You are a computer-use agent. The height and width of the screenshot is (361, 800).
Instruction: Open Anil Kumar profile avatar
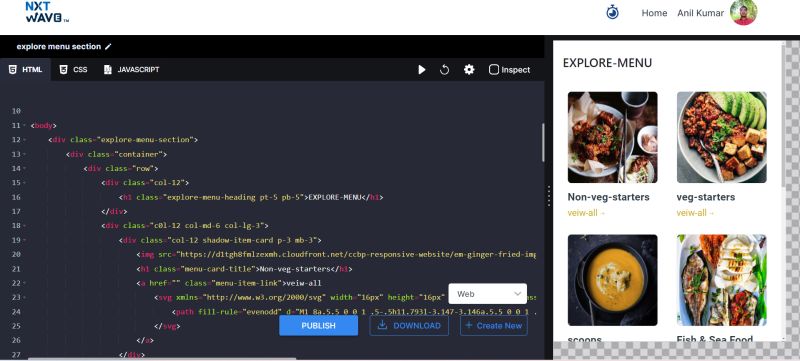743,12
